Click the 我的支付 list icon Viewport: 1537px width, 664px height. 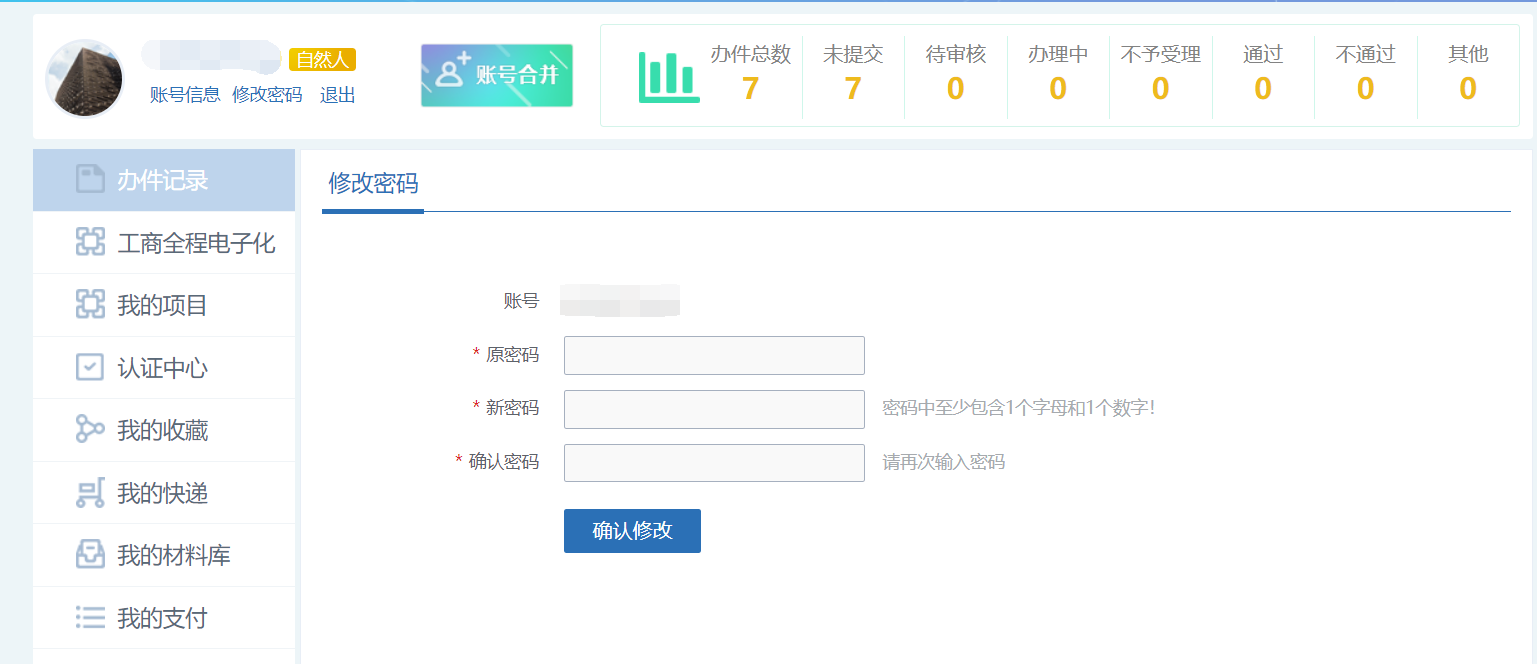coord(91,618)
